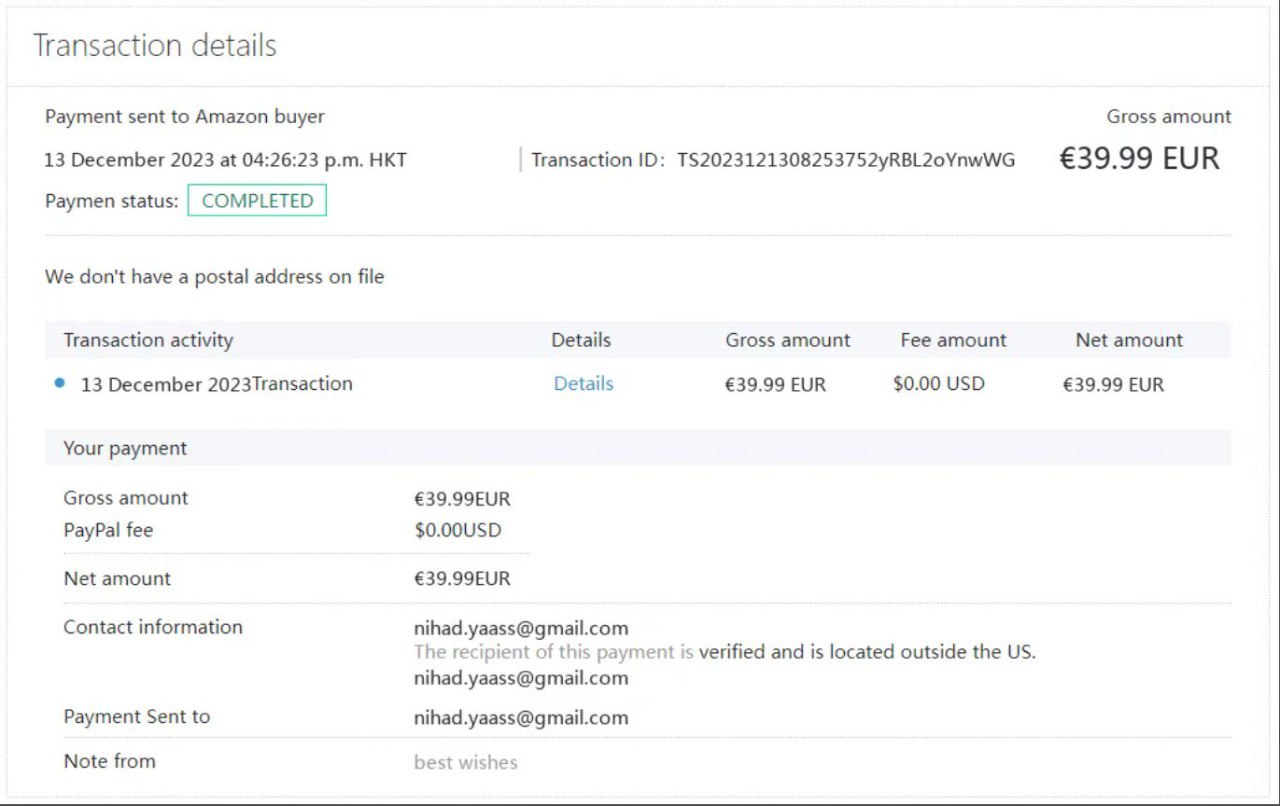Viewport: 1280px width, 806px height.
Task: Click the best wishes note text
Action: coord(466,762)
